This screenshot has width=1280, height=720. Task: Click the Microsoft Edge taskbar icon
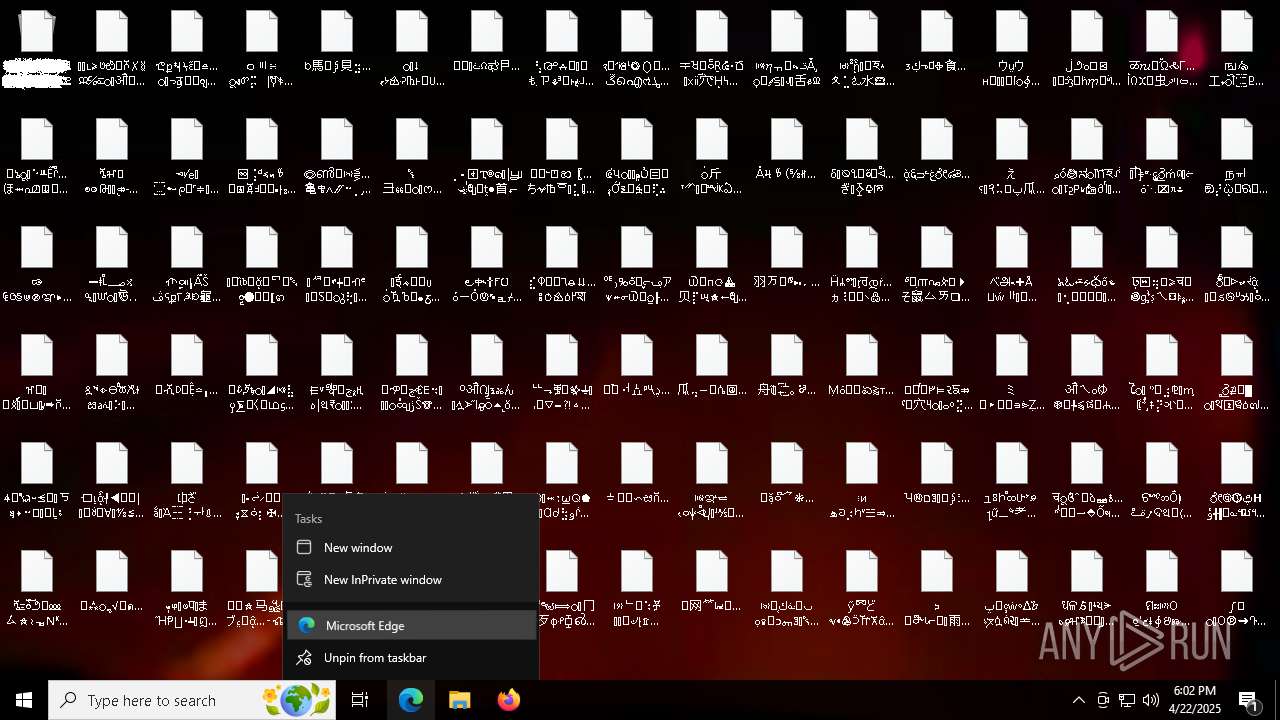(x=411, y=700)
